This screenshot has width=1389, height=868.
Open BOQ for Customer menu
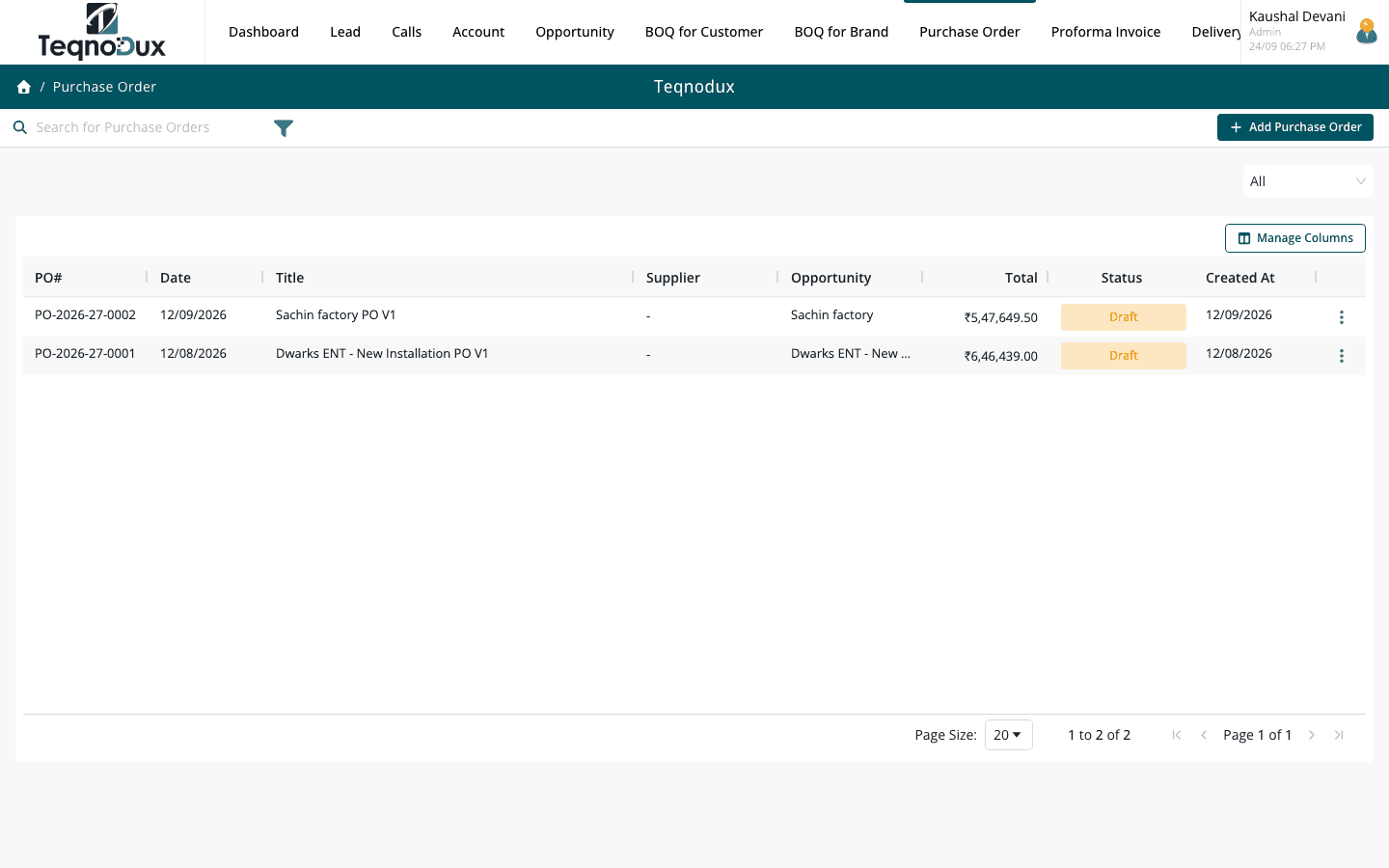pos(704,32)
